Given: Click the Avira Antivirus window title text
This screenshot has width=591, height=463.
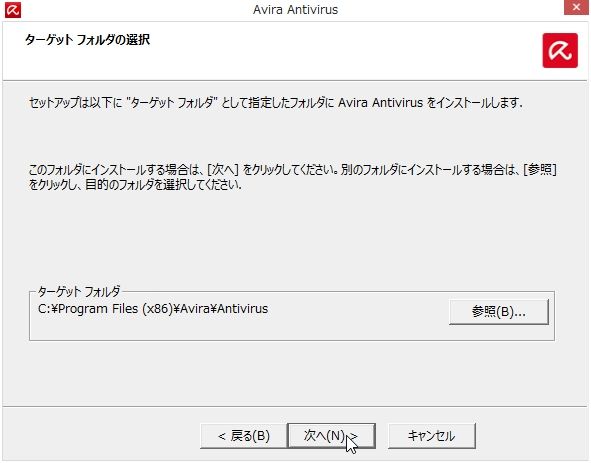Looking at the screenshot, I should point(296,9).
